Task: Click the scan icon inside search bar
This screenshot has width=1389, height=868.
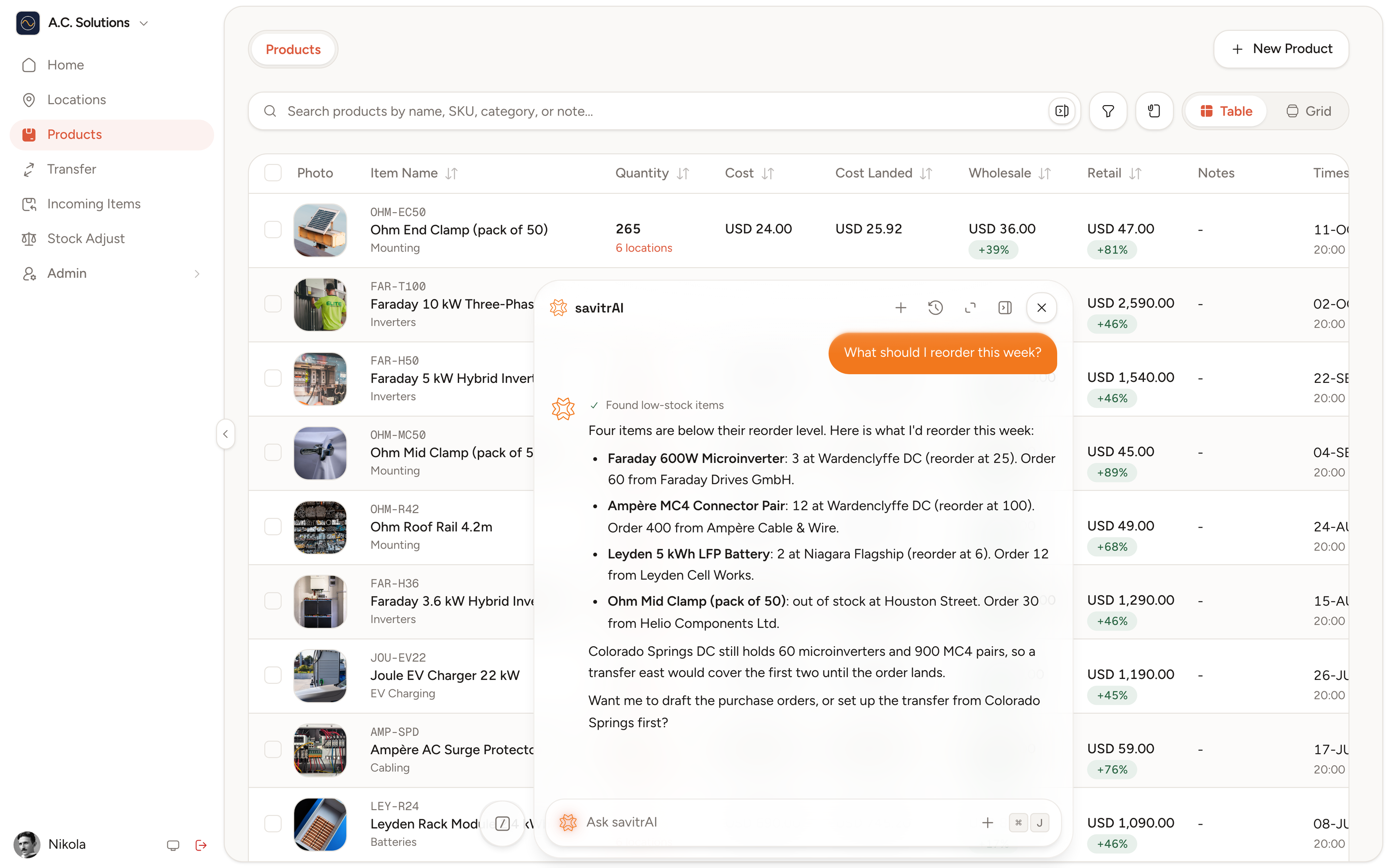Action: tap(1062, 111)
